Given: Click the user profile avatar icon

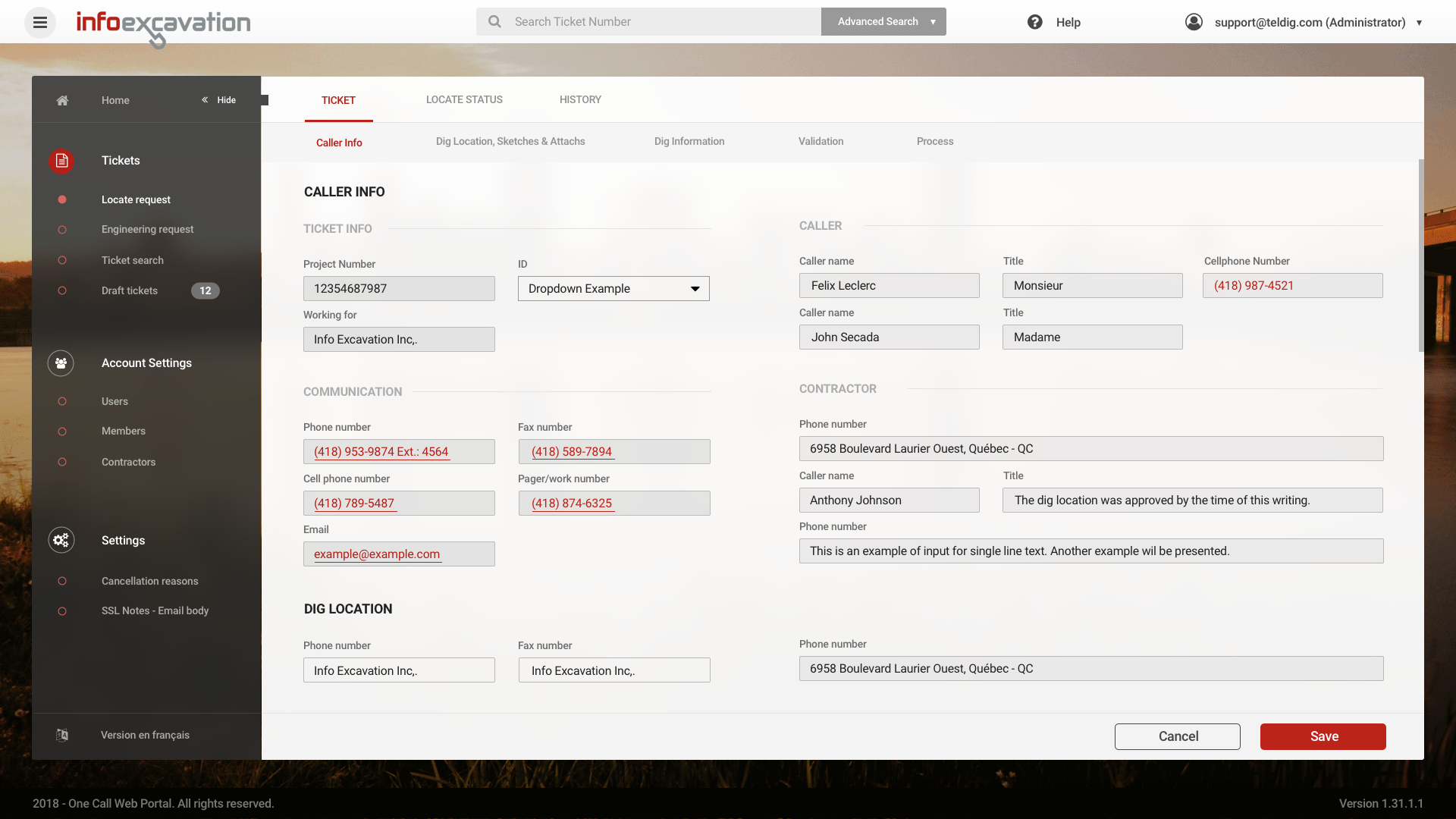Looking at the screenshot, I should pyautogui.click(x=1194, y=22).
